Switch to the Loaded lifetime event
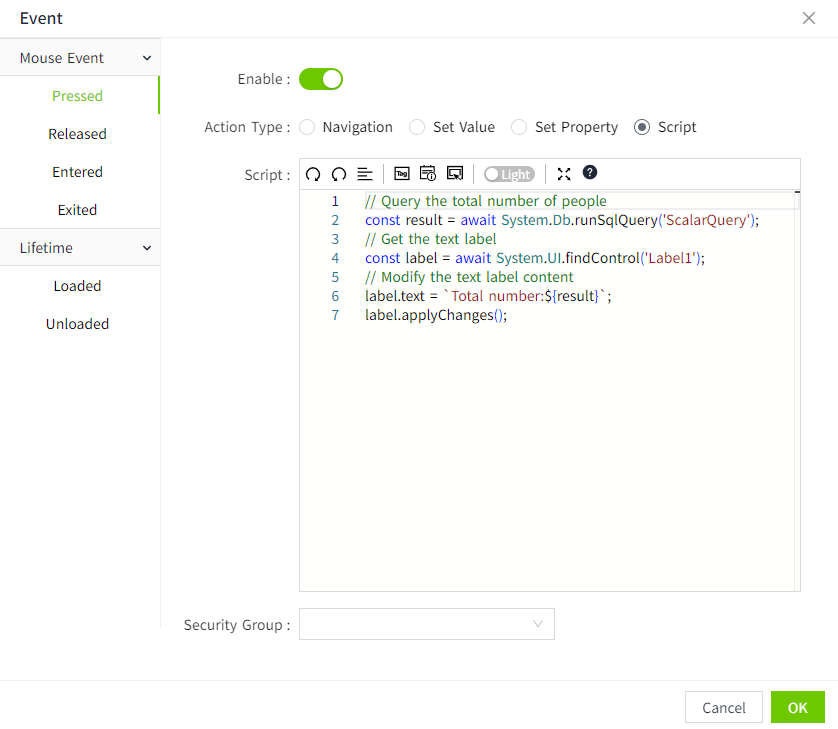This screenshot has width=838, height=729. (x=77, y=286)
